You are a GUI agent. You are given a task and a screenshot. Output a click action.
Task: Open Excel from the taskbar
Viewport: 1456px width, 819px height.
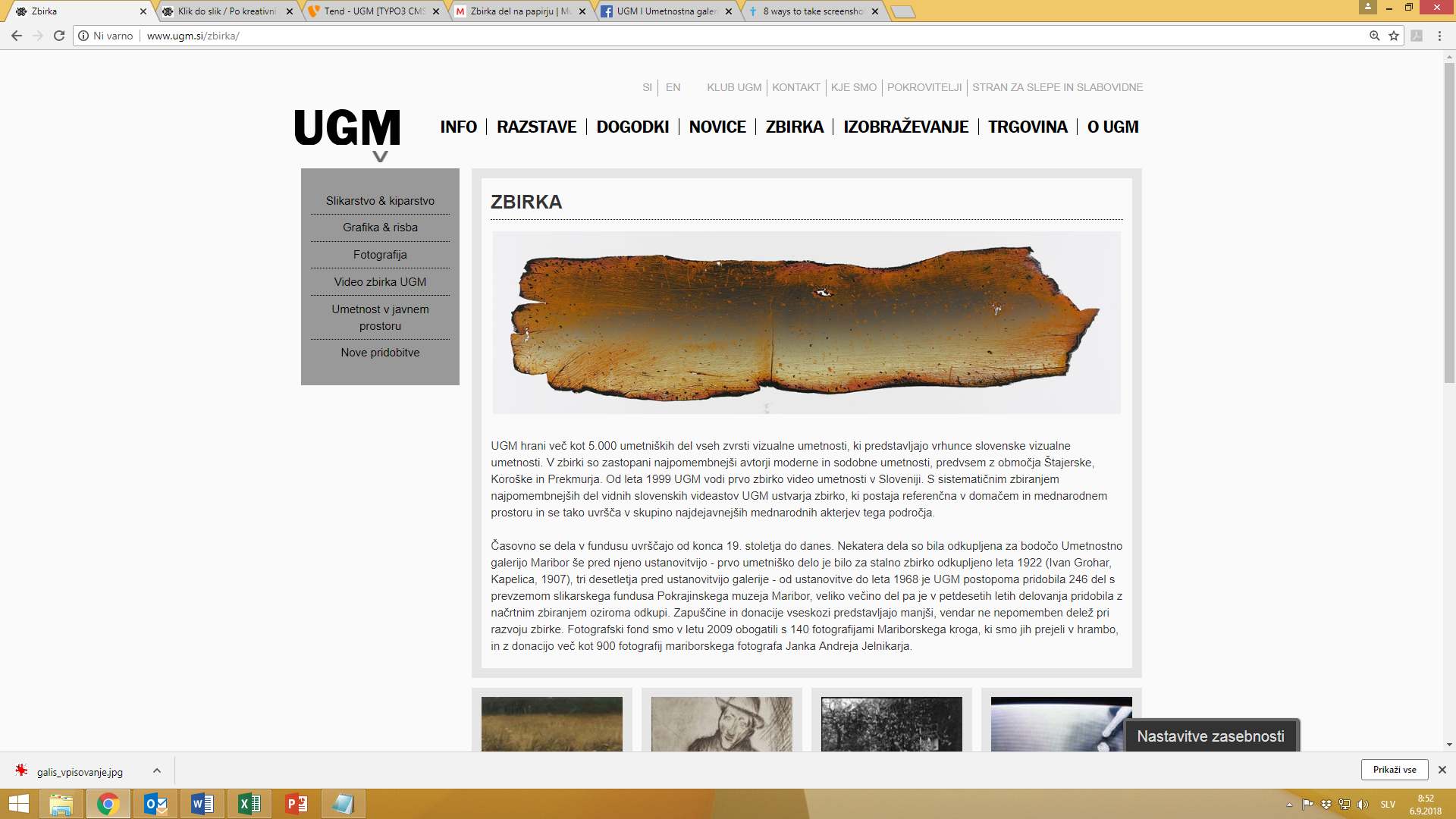coord(249,804)
